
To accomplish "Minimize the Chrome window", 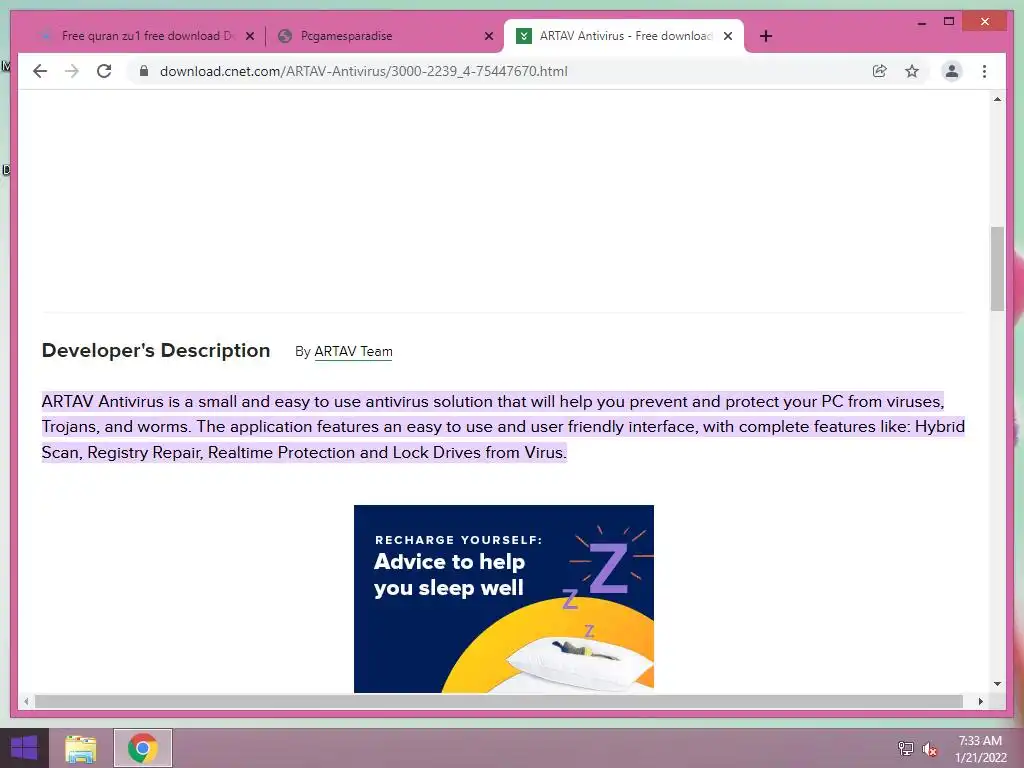I will click(x=921, y=22).
